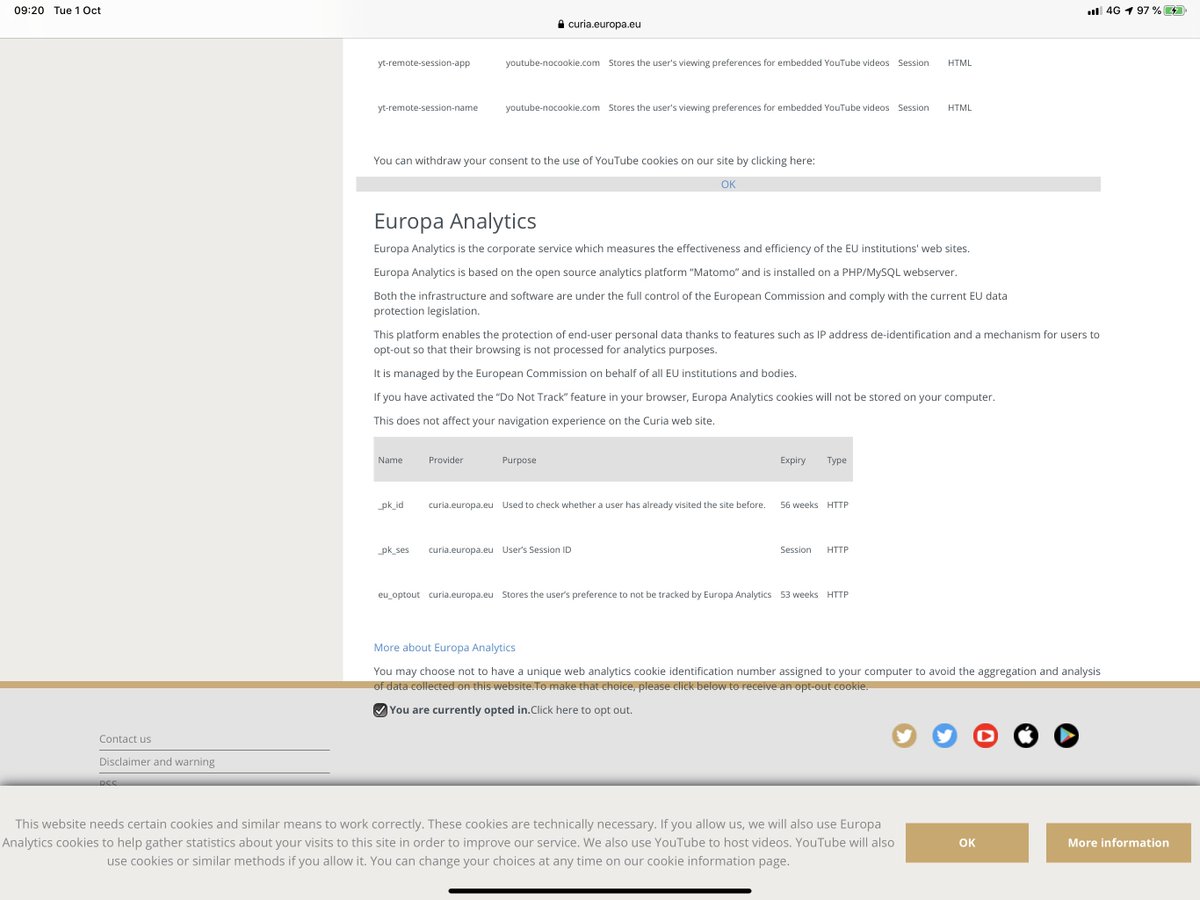Select the Purpose column header
Viewport: 1200px width, 900px height.
[519, 460]
